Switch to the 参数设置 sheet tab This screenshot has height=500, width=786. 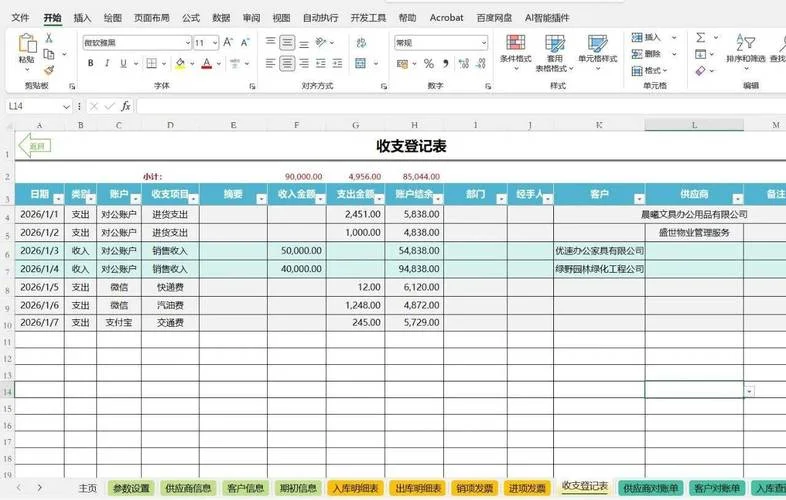pos(131,488)
